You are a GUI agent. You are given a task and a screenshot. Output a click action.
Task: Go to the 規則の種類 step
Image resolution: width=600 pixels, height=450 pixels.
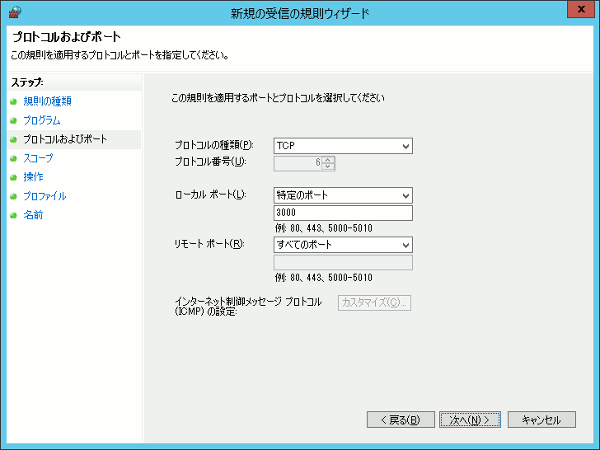pos(47,101)
